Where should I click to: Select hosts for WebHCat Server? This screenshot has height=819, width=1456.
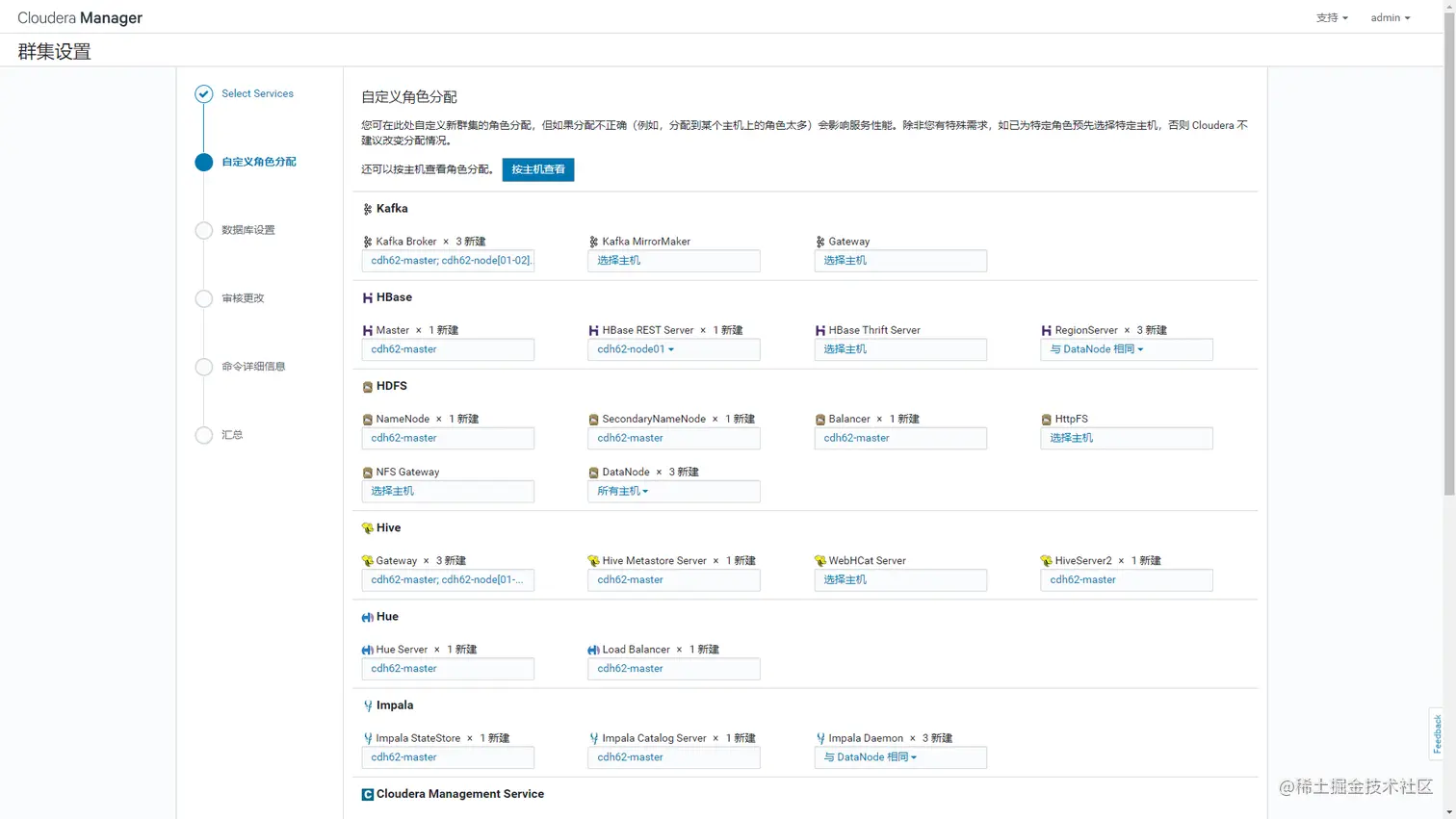(x=899, y=579)
